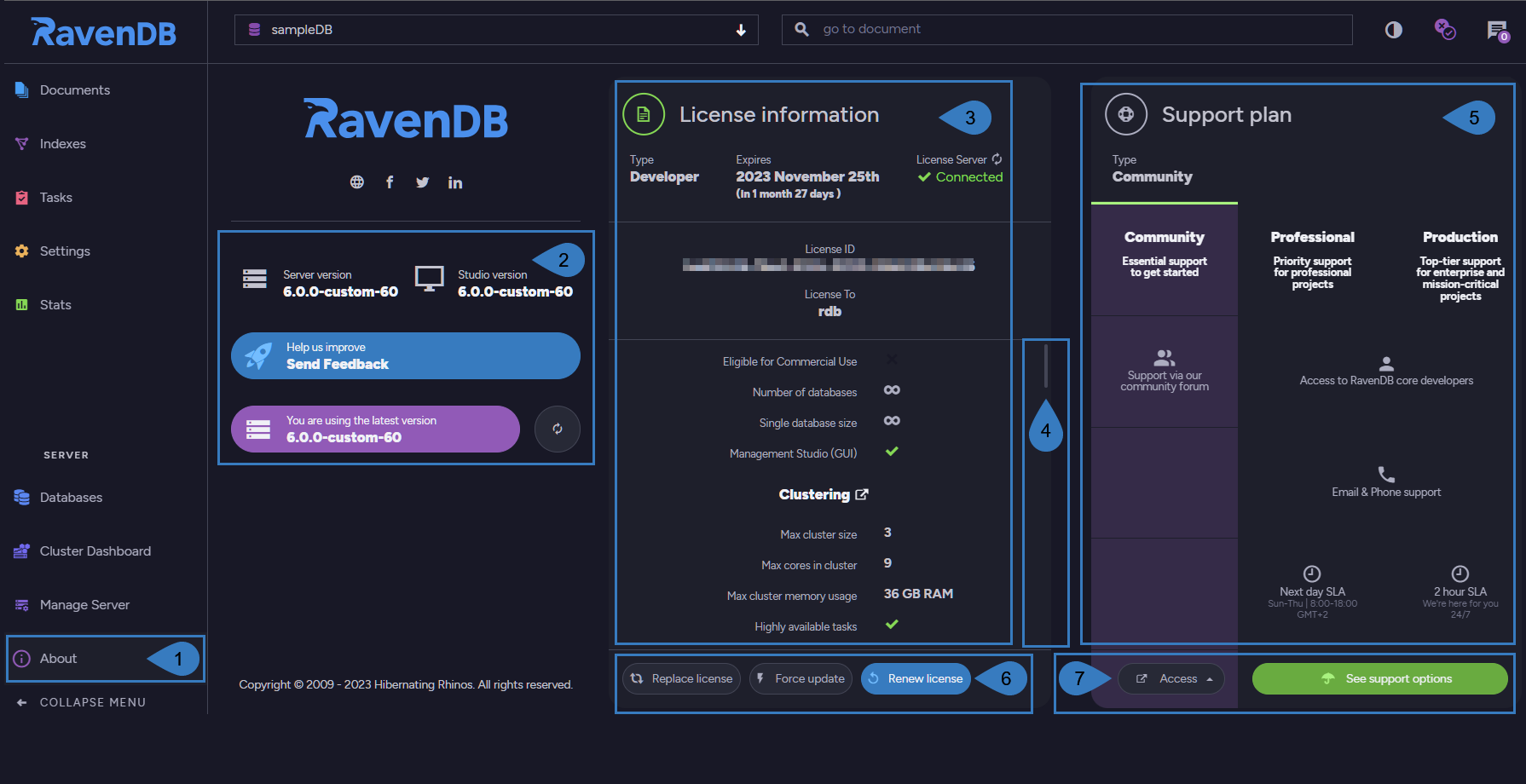
Task: Click the community forum people icon
Action: [x=1165, y=357]
